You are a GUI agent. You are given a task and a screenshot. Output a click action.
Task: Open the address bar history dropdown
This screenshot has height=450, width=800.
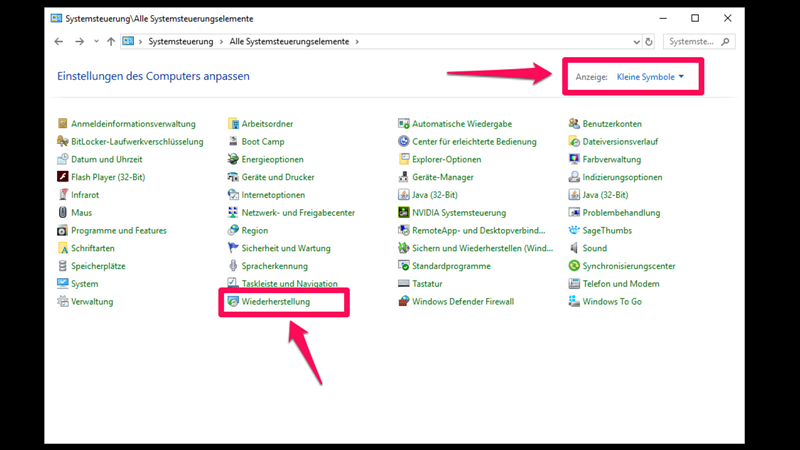pos(637,42)
